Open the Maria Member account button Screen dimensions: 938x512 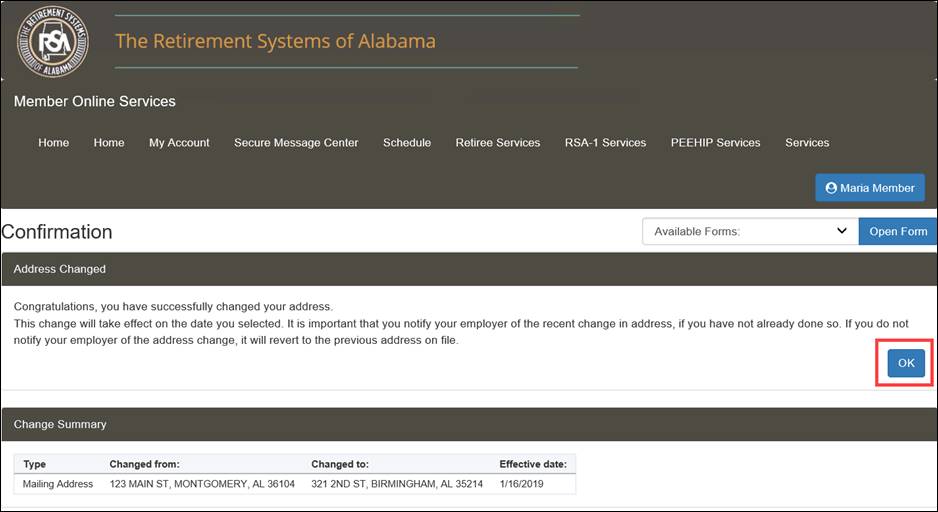tap(870, 188)
